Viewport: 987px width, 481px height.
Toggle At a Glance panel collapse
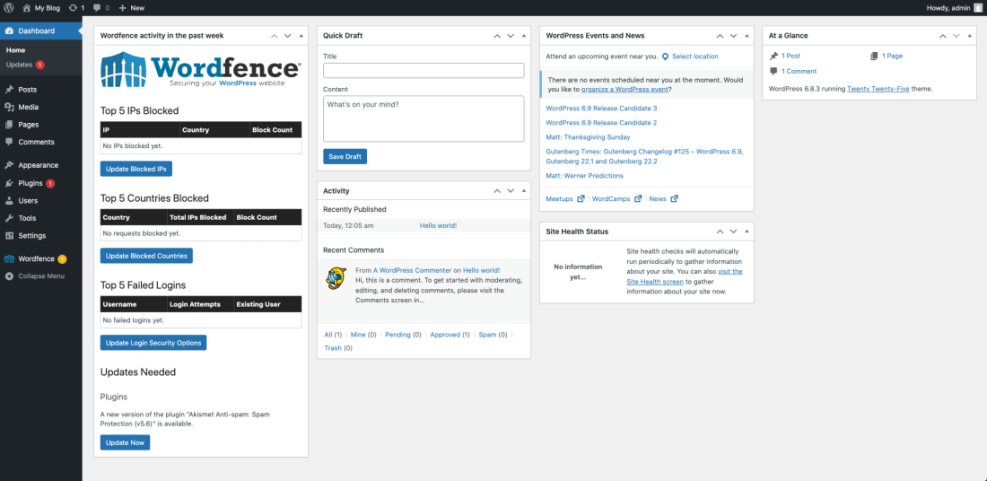pyautogui.click(x=969, y=36)
